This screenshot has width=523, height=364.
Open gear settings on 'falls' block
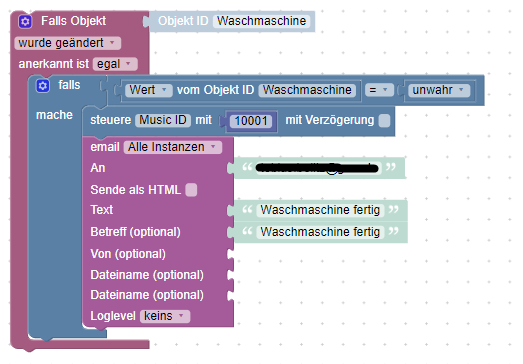[x=42, y=86]
